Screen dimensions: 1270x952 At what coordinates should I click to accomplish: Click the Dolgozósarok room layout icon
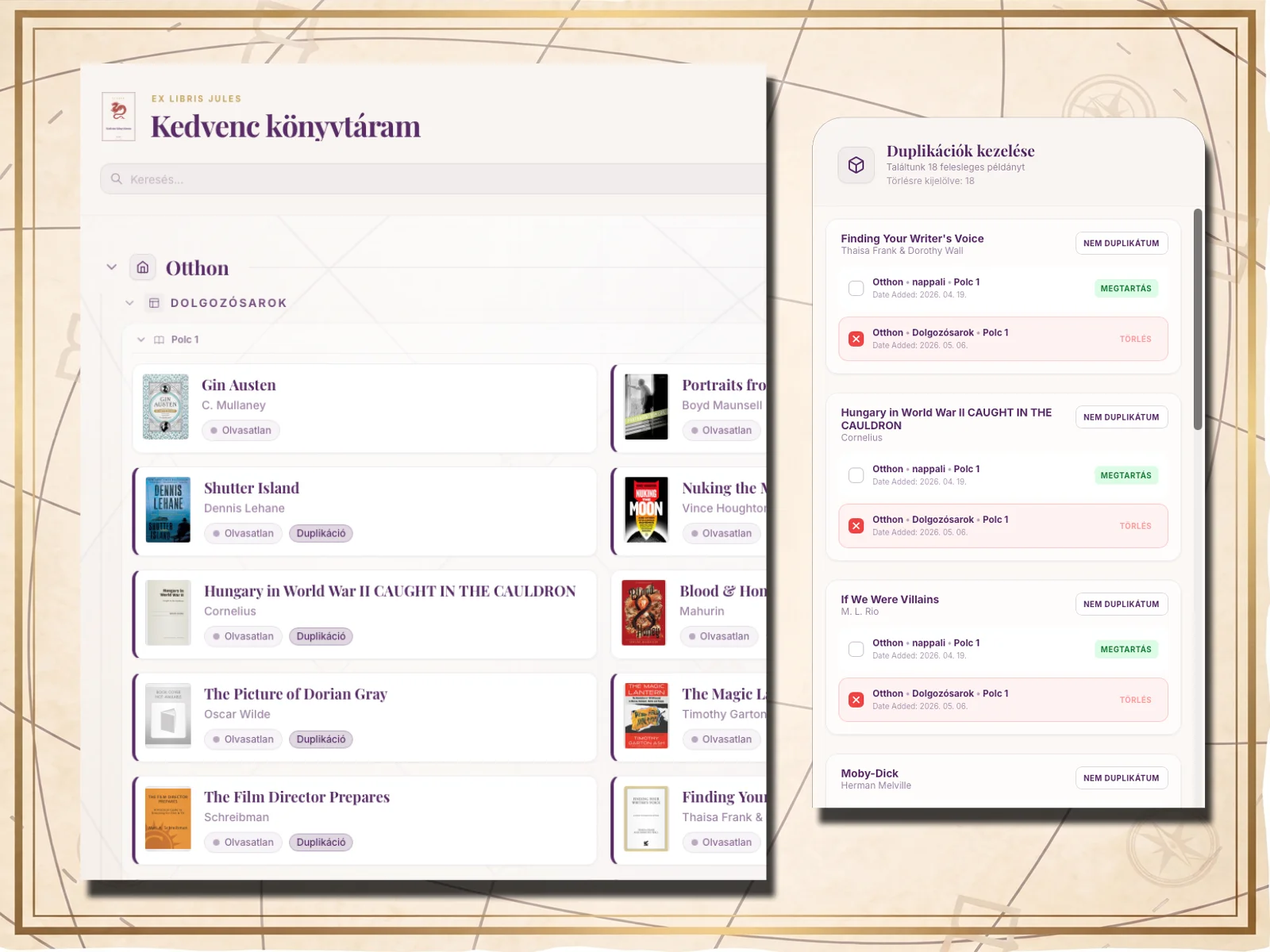pos(155,303)
